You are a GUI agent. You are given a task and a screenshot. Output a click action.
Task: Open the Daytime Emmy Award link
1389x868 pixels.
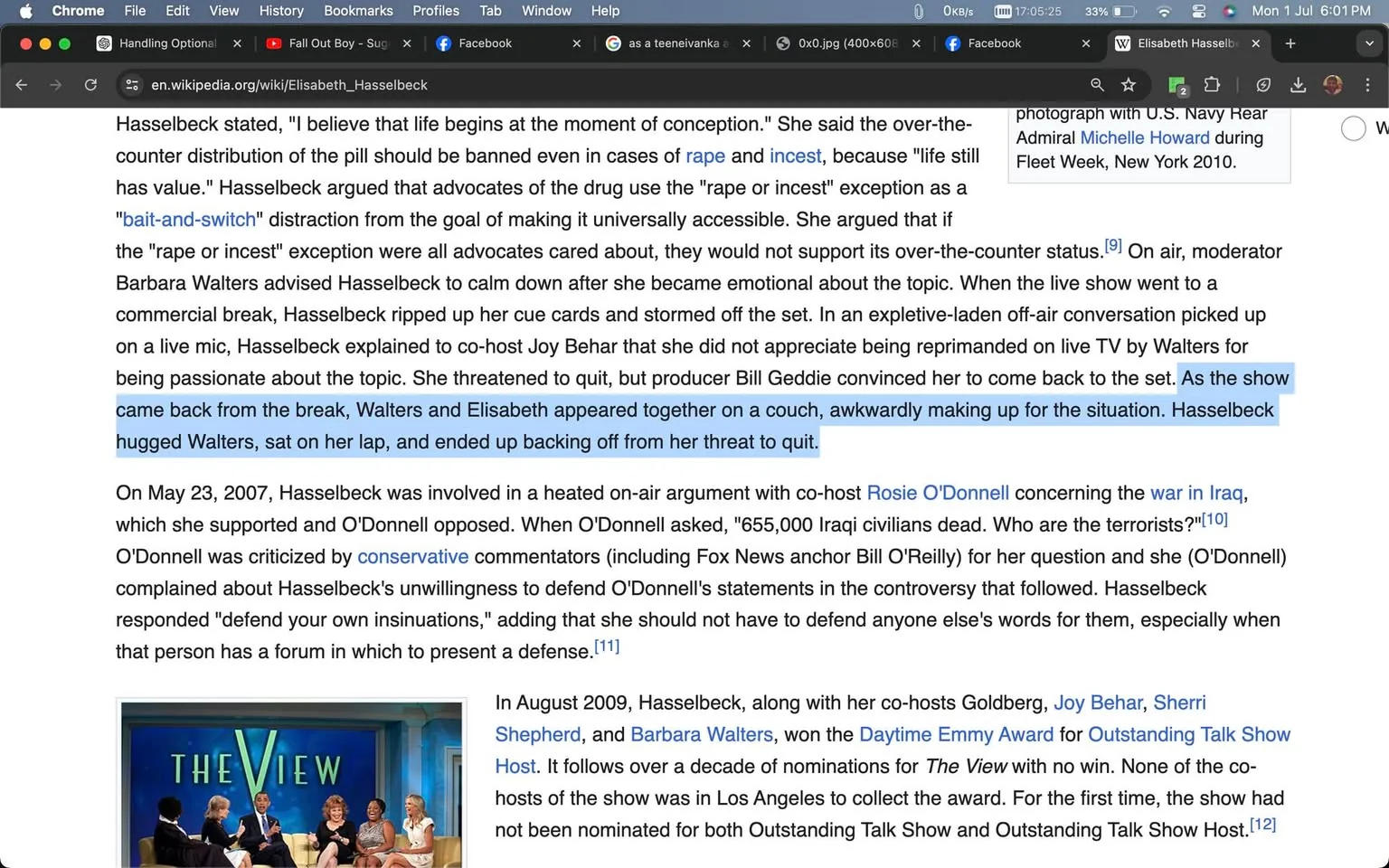(956, 734)
